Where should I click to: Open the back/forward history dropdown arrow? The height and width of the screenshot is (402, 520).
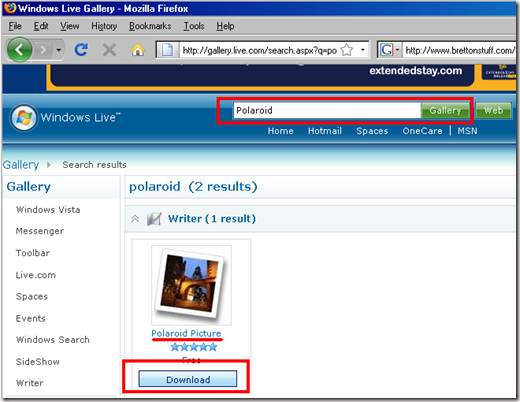pos(59,50)
